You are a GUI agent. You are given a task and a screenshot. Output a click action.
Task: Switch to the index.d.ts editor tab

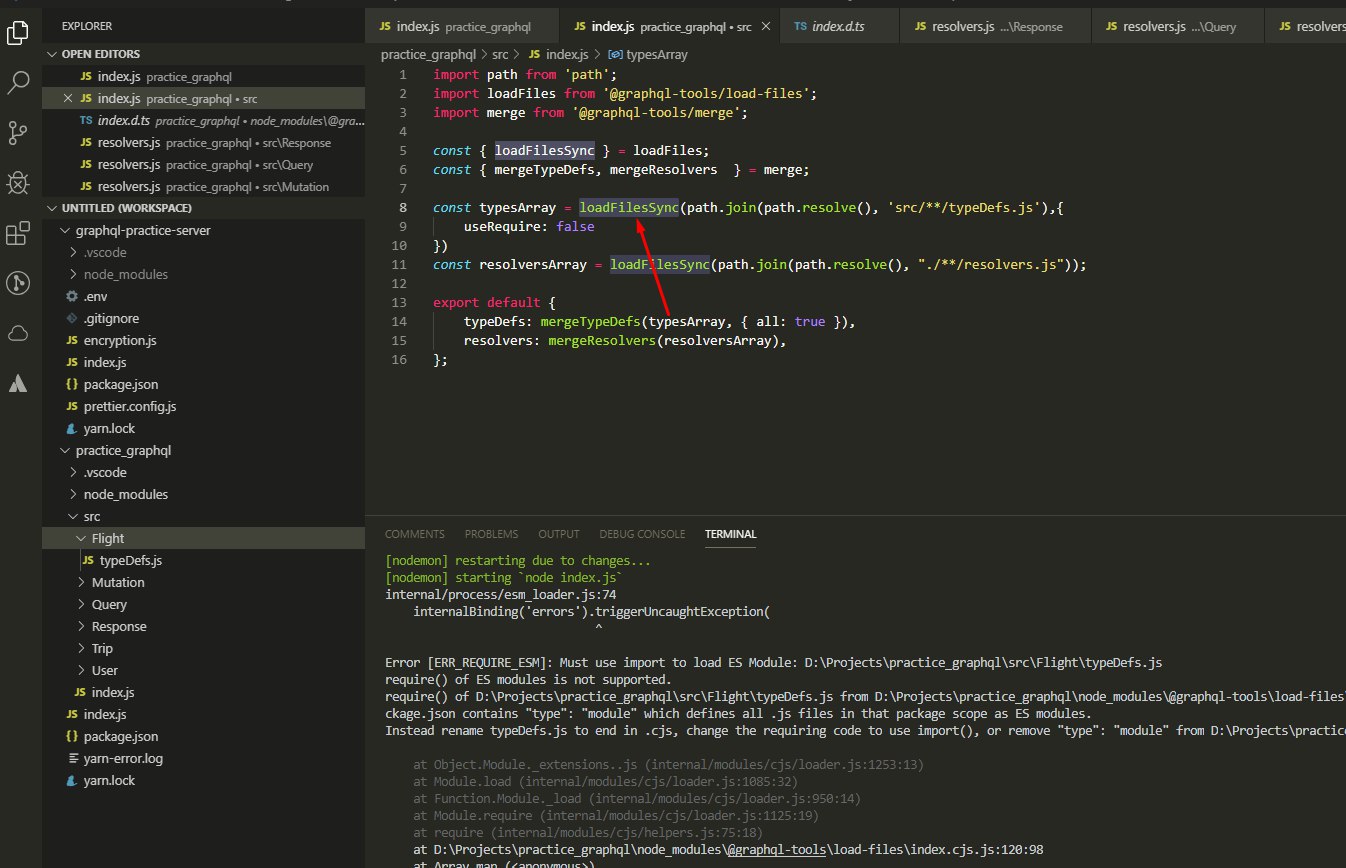tap(837, 27)
